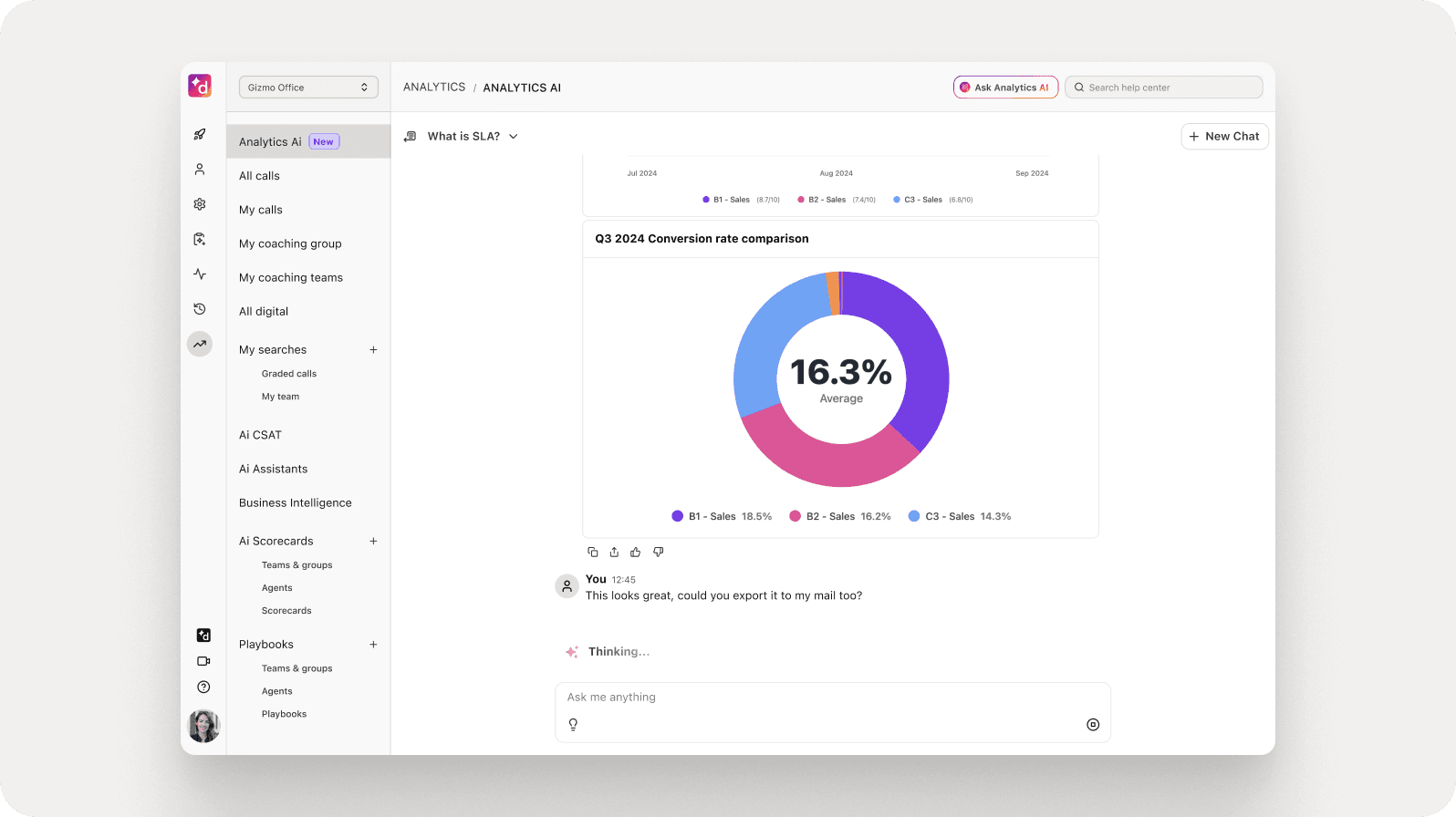1456x817 pixels.
Task: Stop the response with the stop icon
Action: point(1093,725)
